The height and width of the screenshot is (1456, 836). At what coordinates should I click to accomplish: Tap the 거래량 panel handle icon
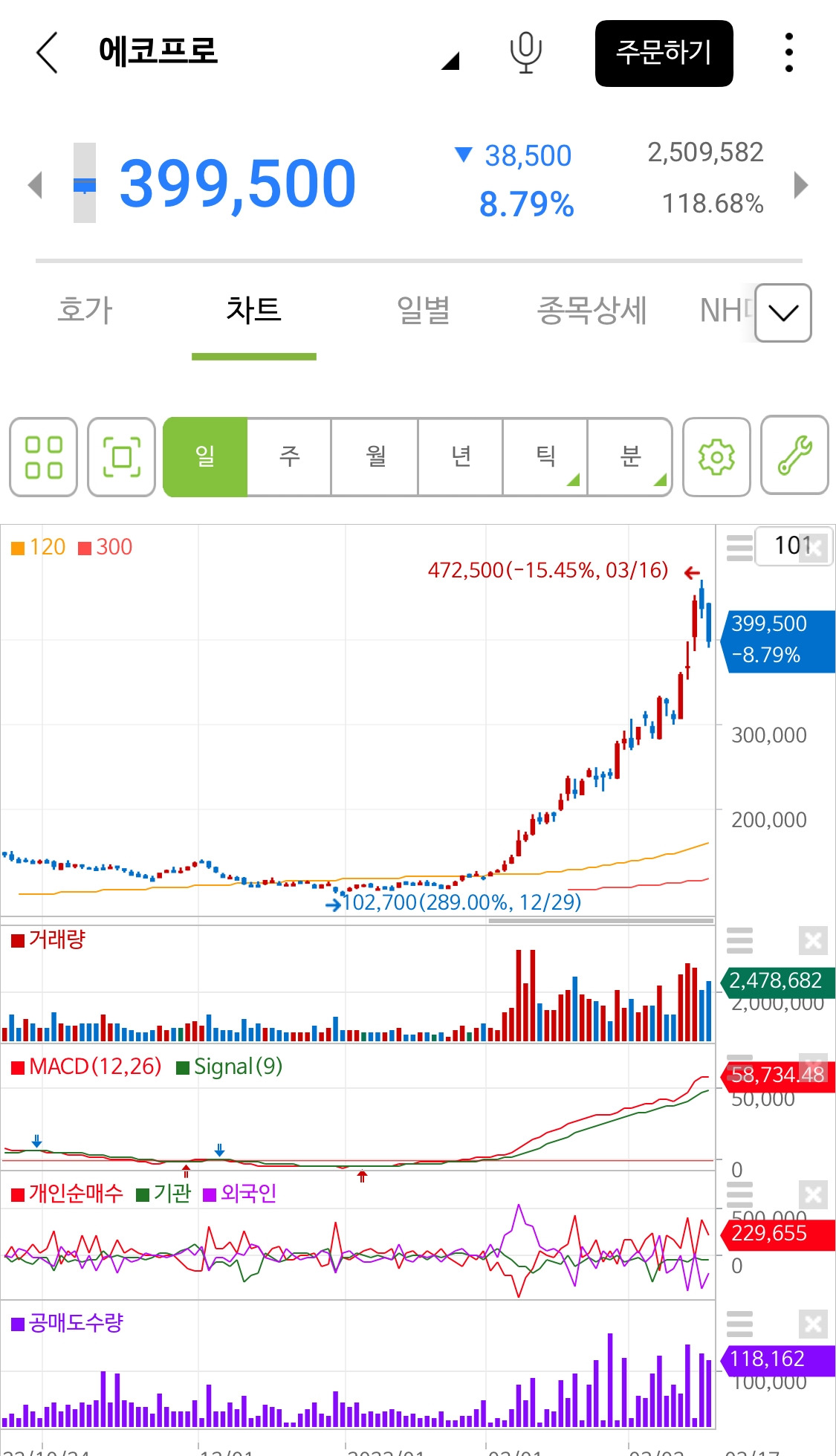(x=739, y=940)
